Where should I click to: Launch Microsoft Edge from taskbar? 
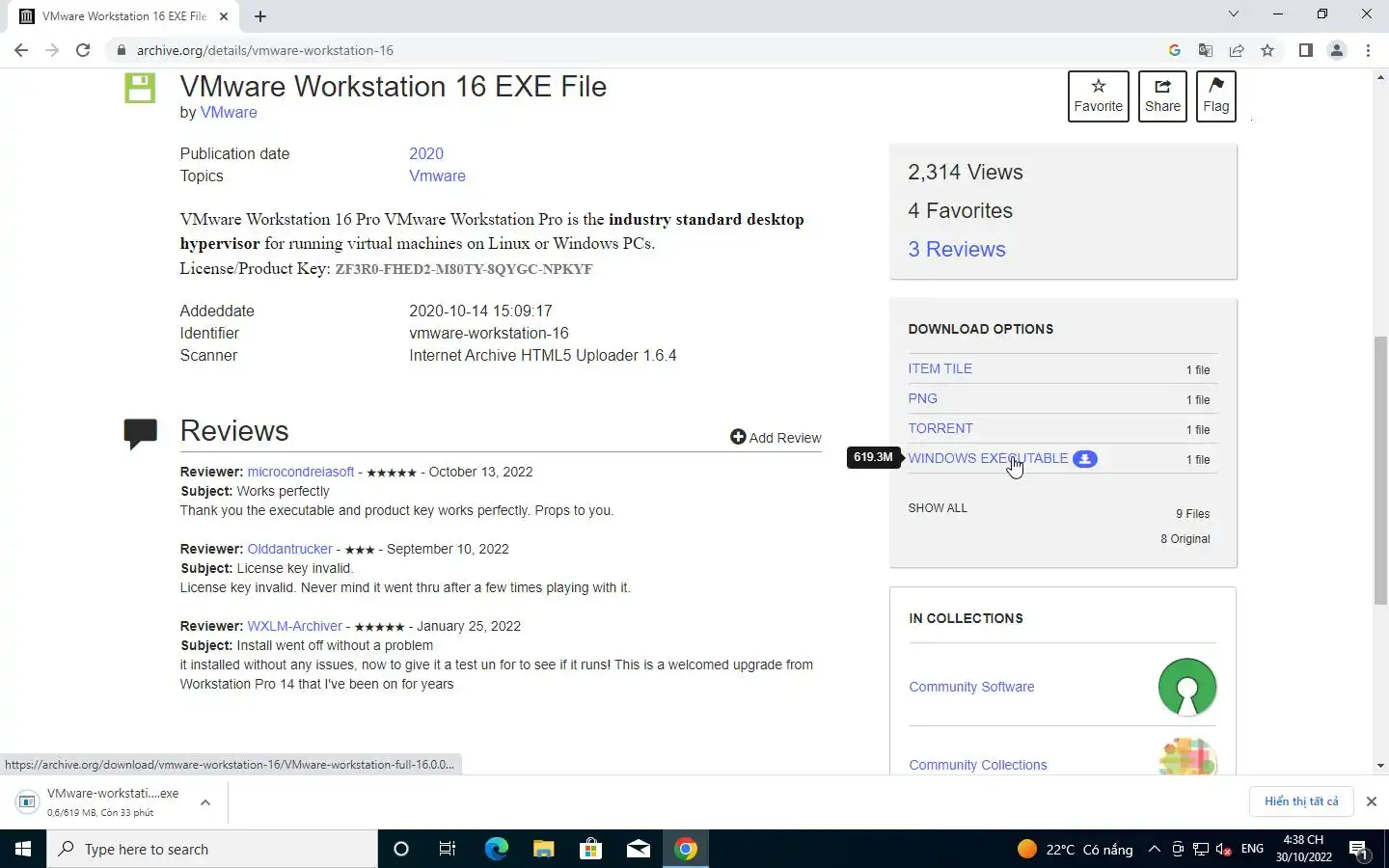[x=496, y=849]
